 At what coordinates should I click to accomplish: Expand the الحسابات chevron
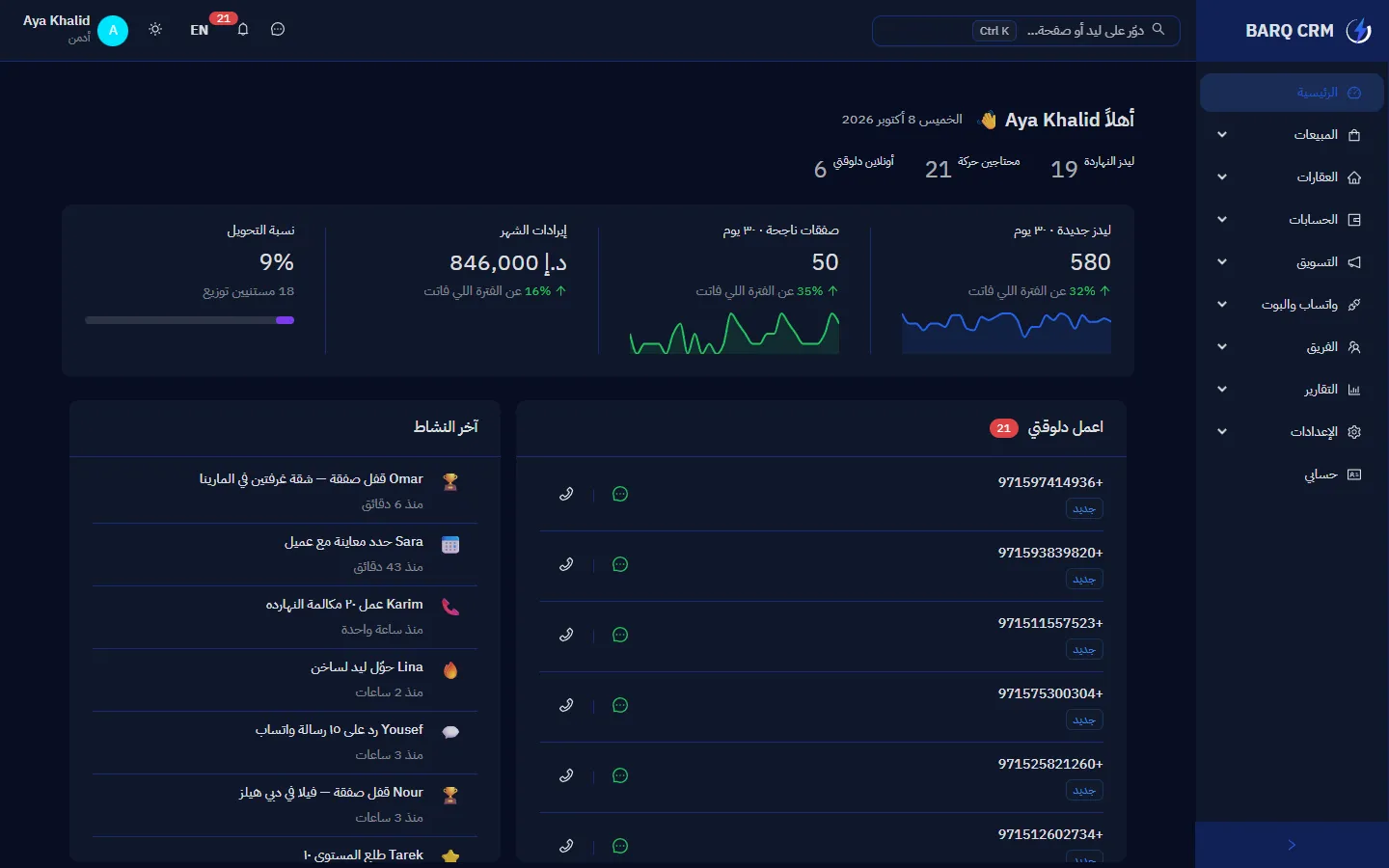[1222, 220]
